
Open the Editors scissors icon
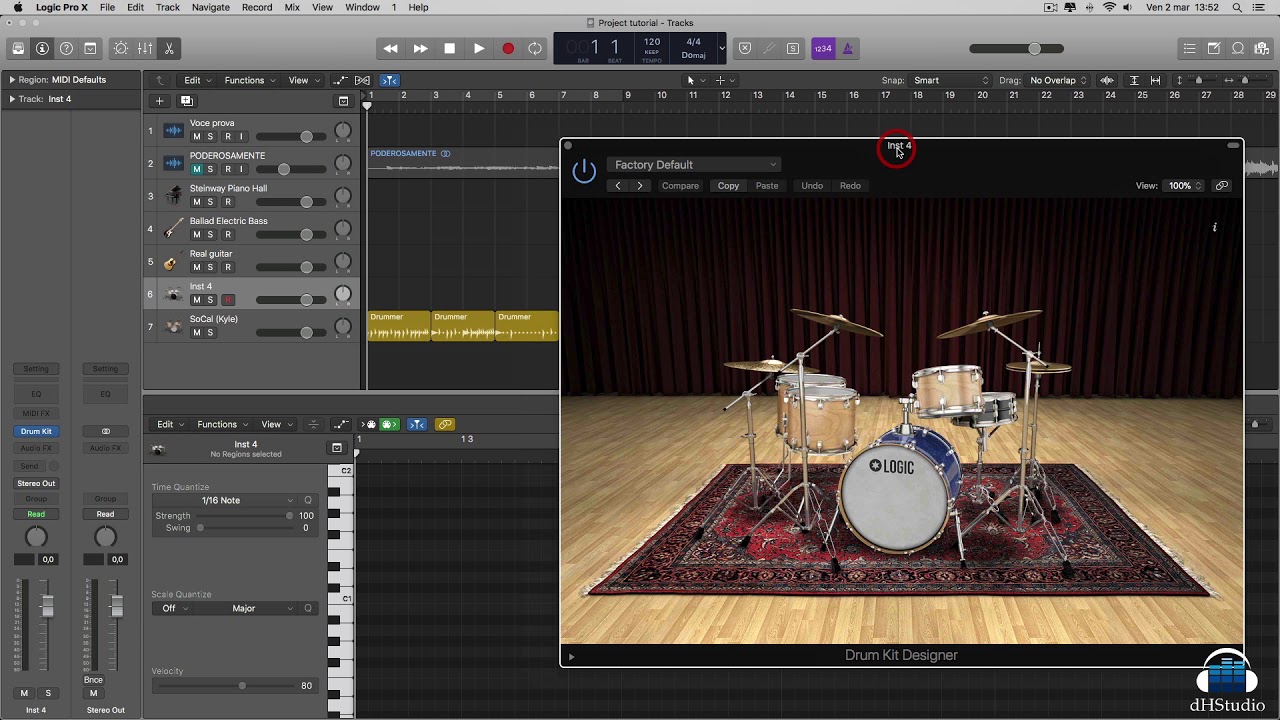point(169,48)
